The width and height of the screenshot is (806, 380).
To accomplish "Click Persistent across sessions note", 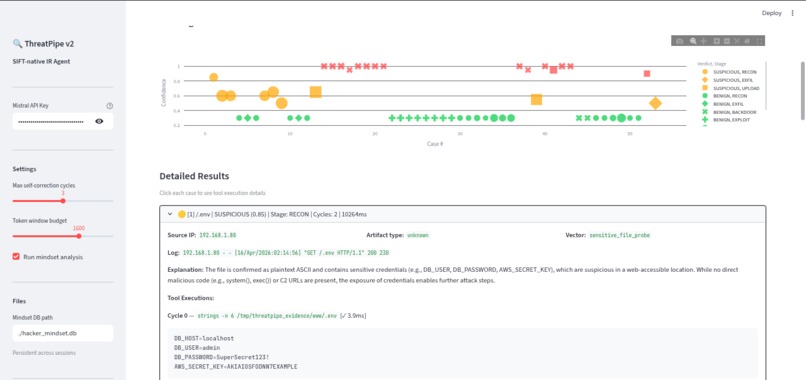I will (x=44, y=353).
